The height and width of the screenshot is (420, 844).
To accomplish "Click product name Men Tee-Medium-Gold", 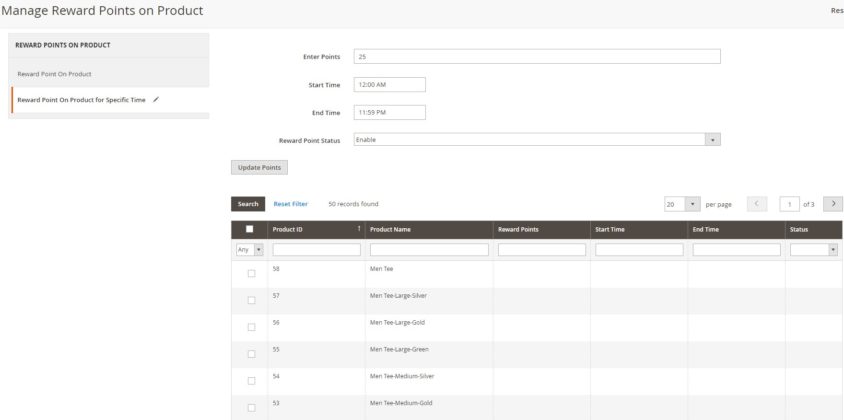I will [x=401, y=403].
